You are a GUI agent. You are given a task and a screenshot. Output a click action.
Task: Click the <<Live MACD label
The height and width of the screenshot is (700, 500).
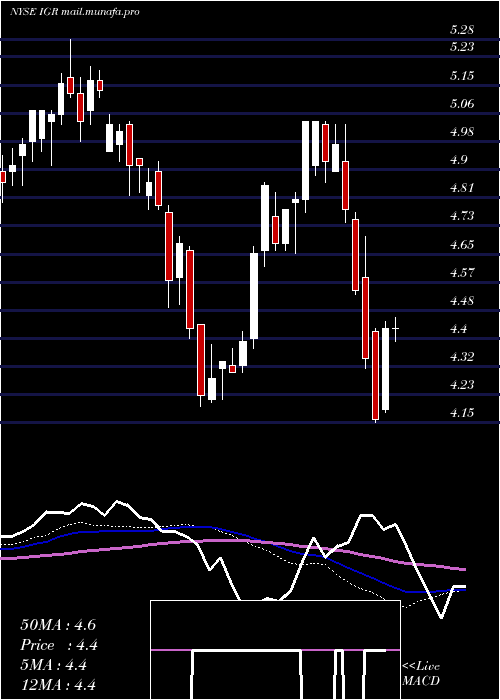point(421,673)
